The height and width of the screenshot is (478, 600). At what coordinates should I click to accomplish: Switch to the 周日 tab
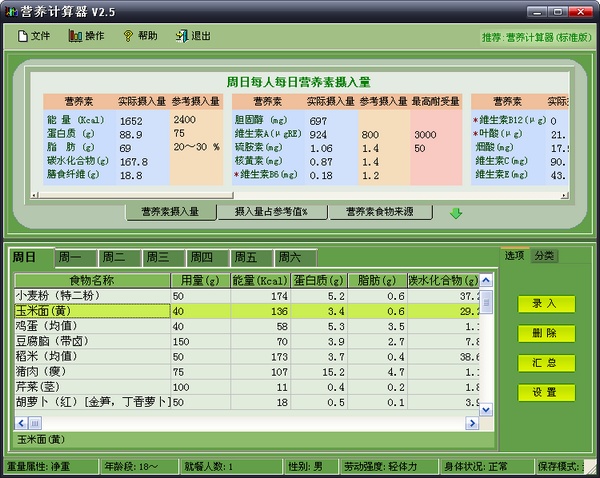pyautogui.click(x=31, y=257)
